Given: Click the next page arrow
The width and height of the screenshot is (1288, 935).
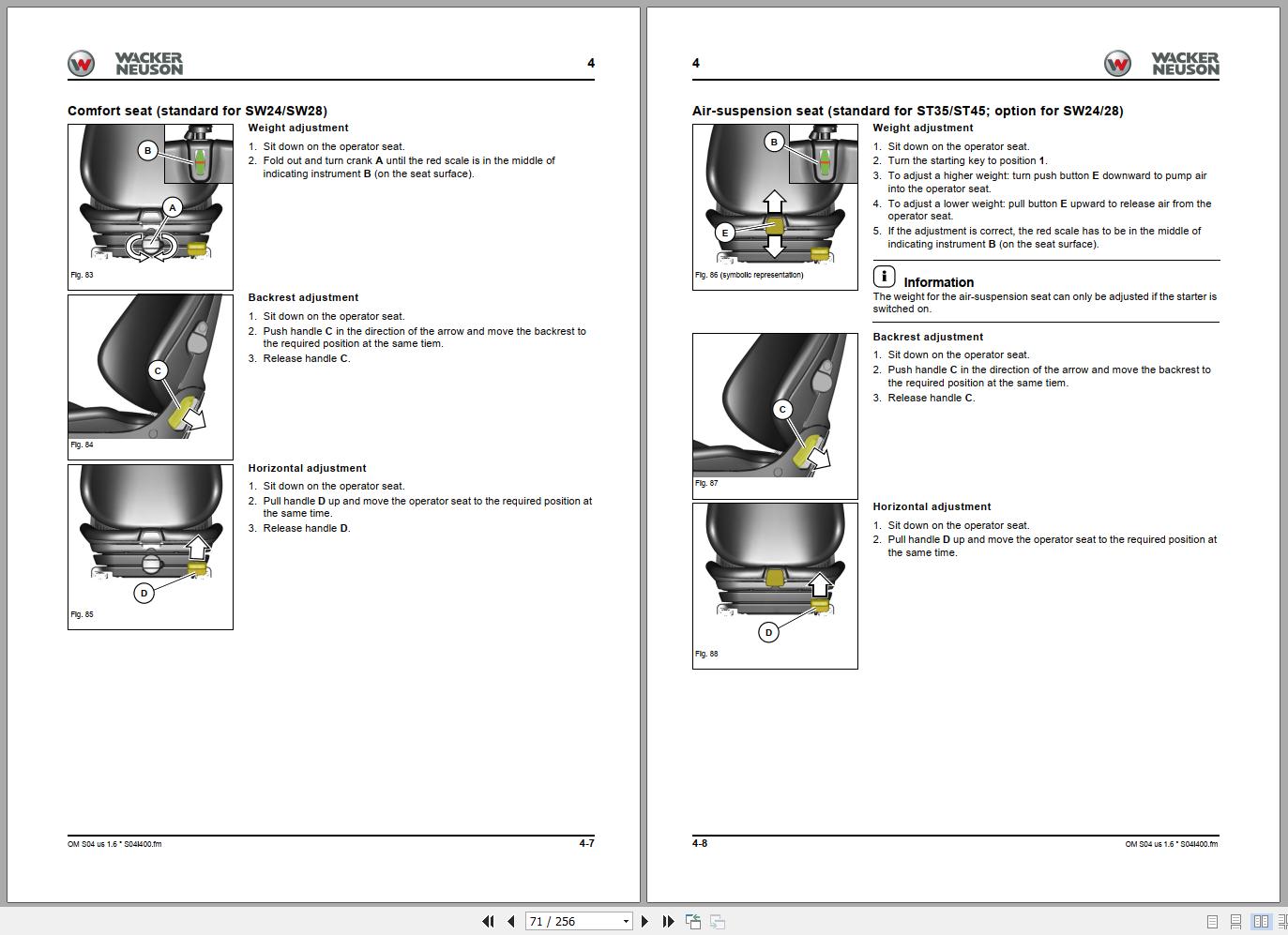Looking at the screenshot, I should click(644, 922).
